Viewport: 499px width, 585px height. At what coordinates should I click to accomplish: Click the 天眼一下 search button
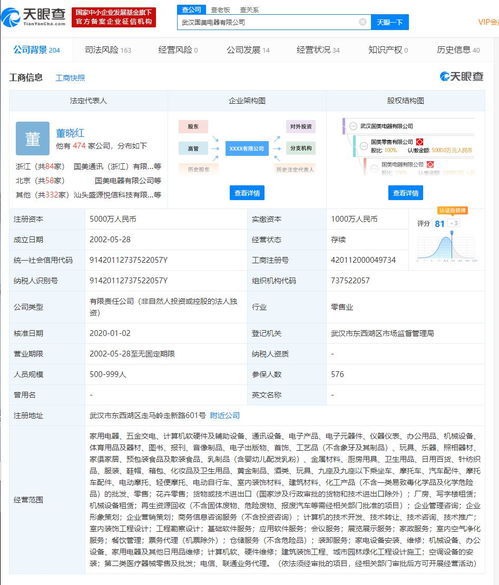390,22
